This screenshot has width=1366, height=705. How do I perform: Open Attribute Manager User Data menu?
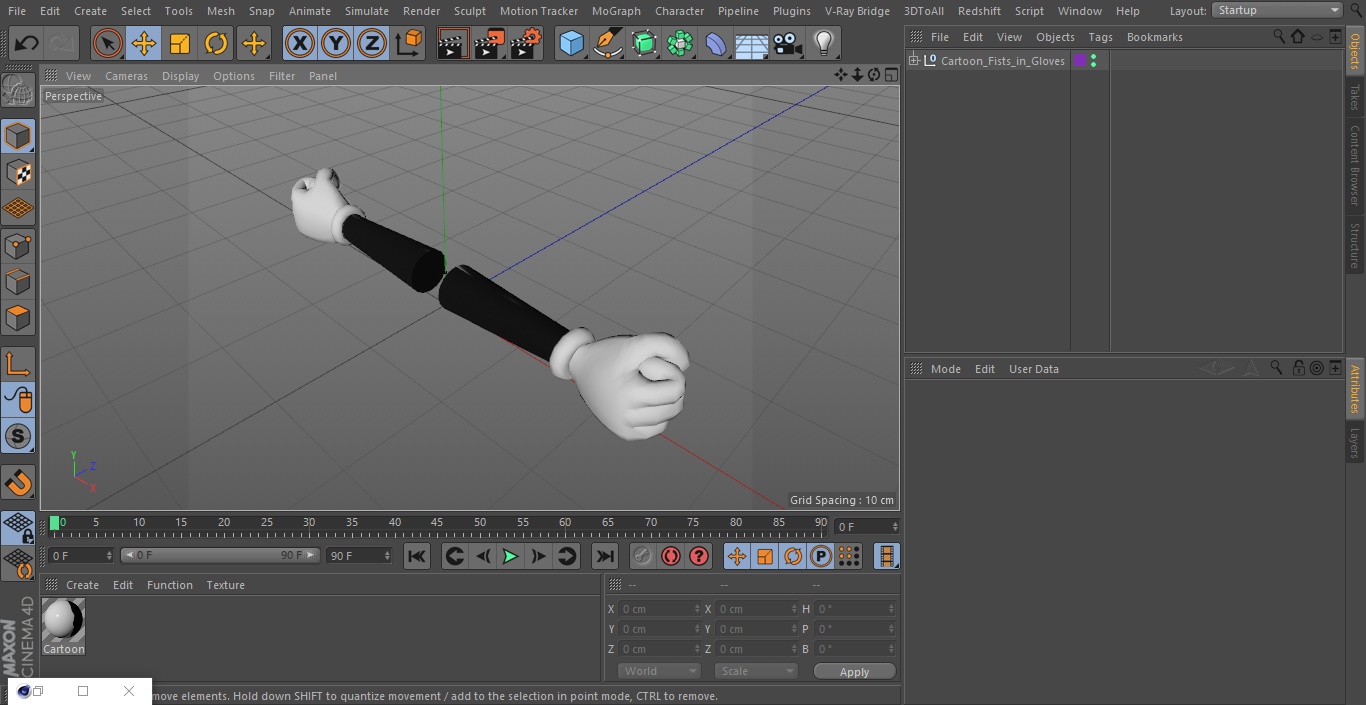(1033, 369)
